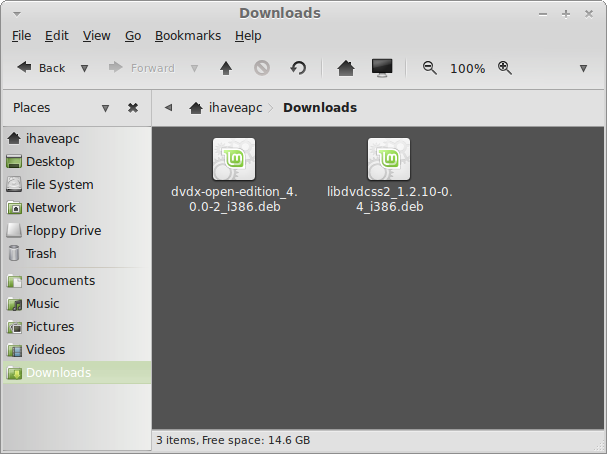
Task: Open Trash from the sidebar
Action: [x=77, y=254]
